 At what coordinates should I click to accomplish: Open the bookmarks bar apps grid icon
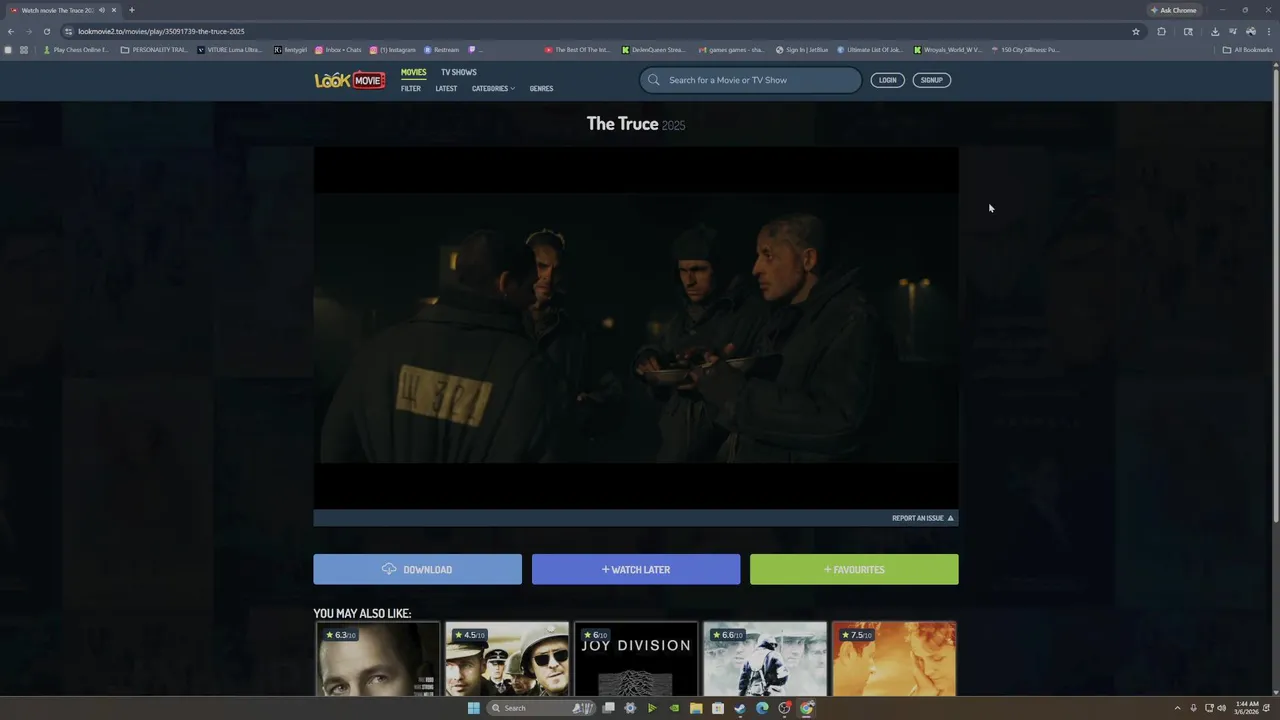pyautogui.click(x=23, y=50)
